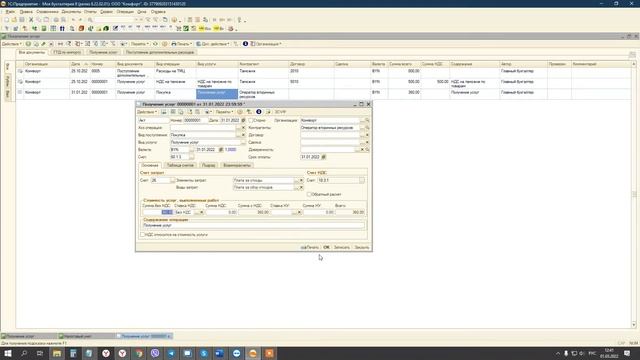The image size is (640, 360).
Task: Toggle НДС относится на стоимость услуги checkbox
Action: coord(142,235)
